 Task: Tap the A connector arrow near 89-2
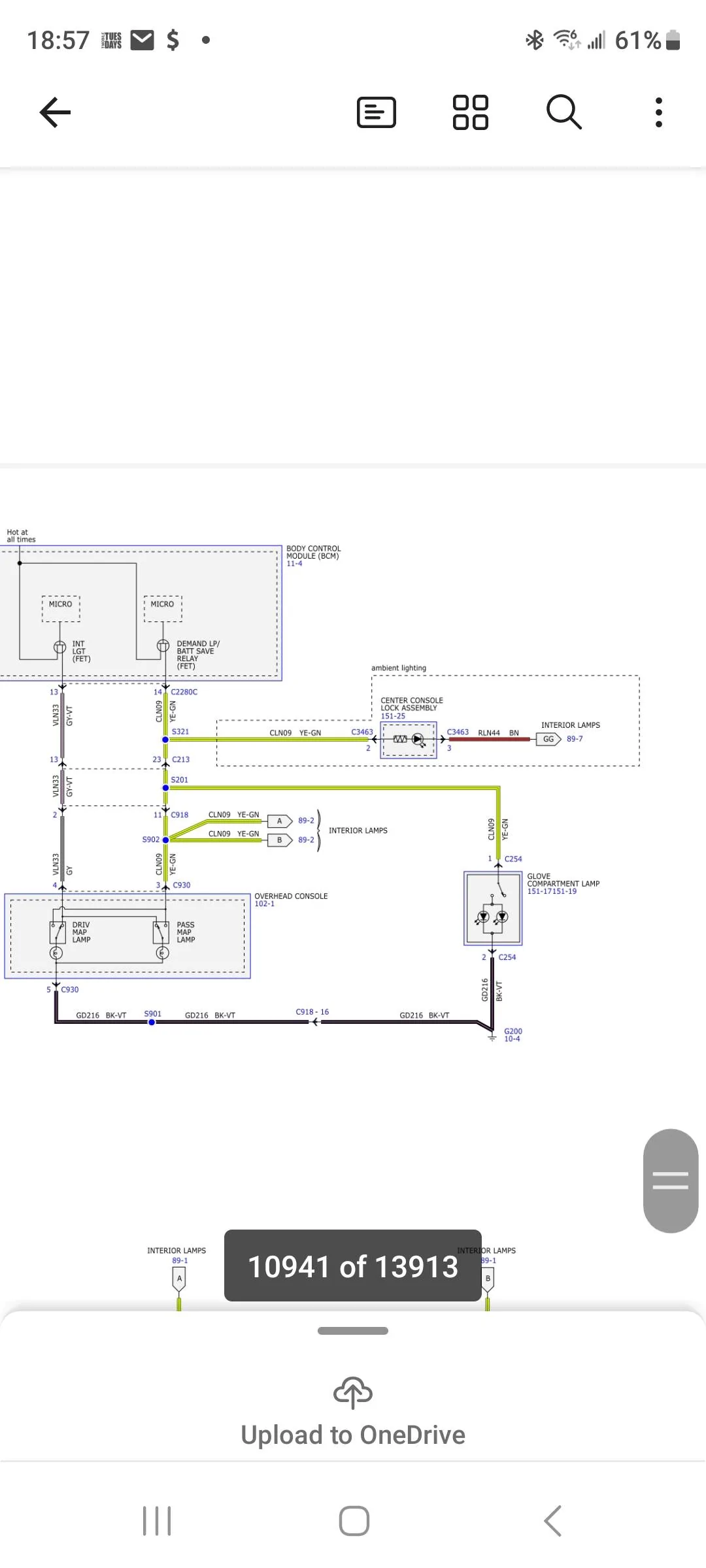click(280, 821)
